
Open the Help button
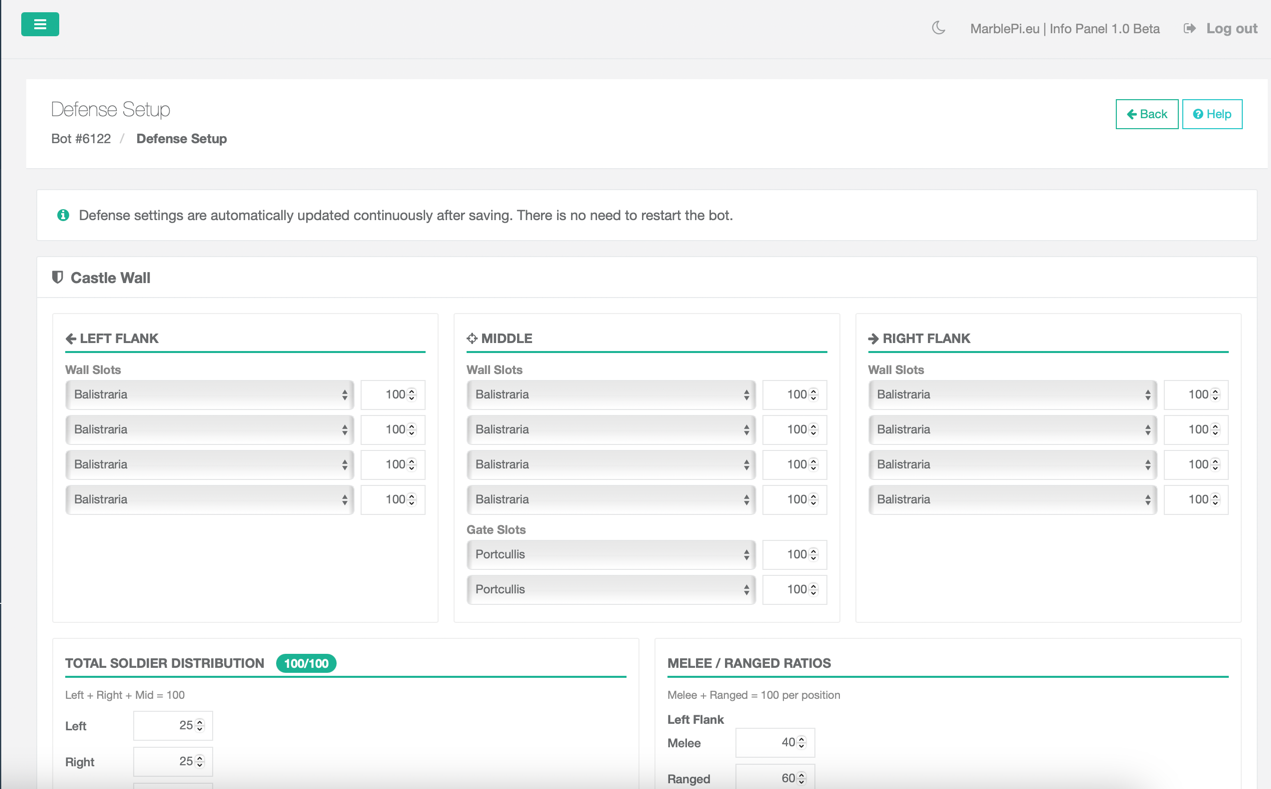1212,114
